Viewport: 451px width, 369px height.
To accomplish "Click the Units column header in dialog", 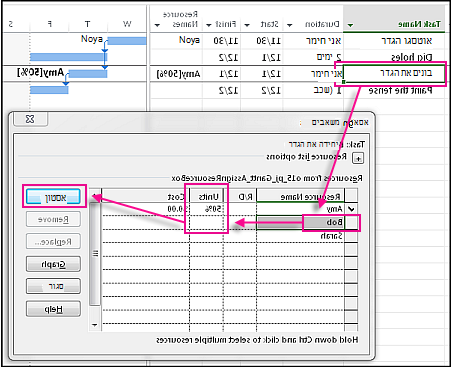I will coord(206,196).
